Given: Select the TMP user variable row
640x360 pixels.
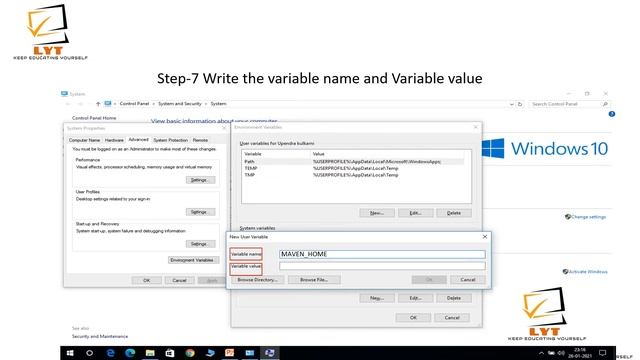Looking at the screenshot, I should pyautogui.click(x=353, y=175).
